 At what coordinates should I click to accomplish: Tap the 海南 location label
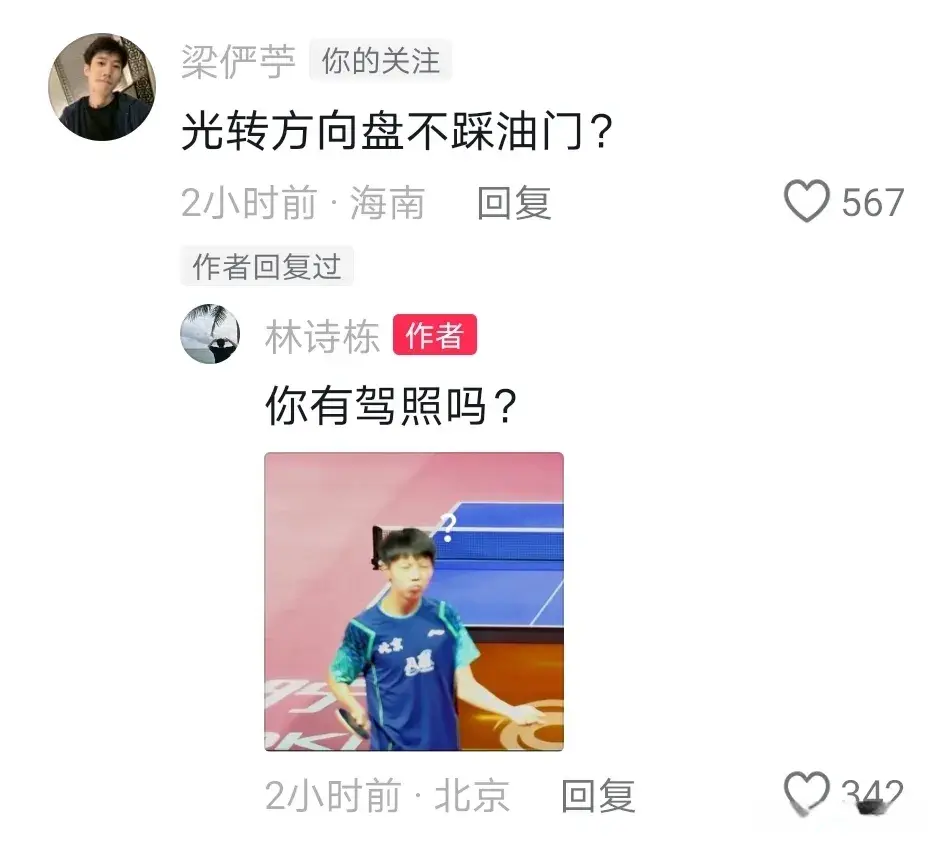tap(387, 203)
